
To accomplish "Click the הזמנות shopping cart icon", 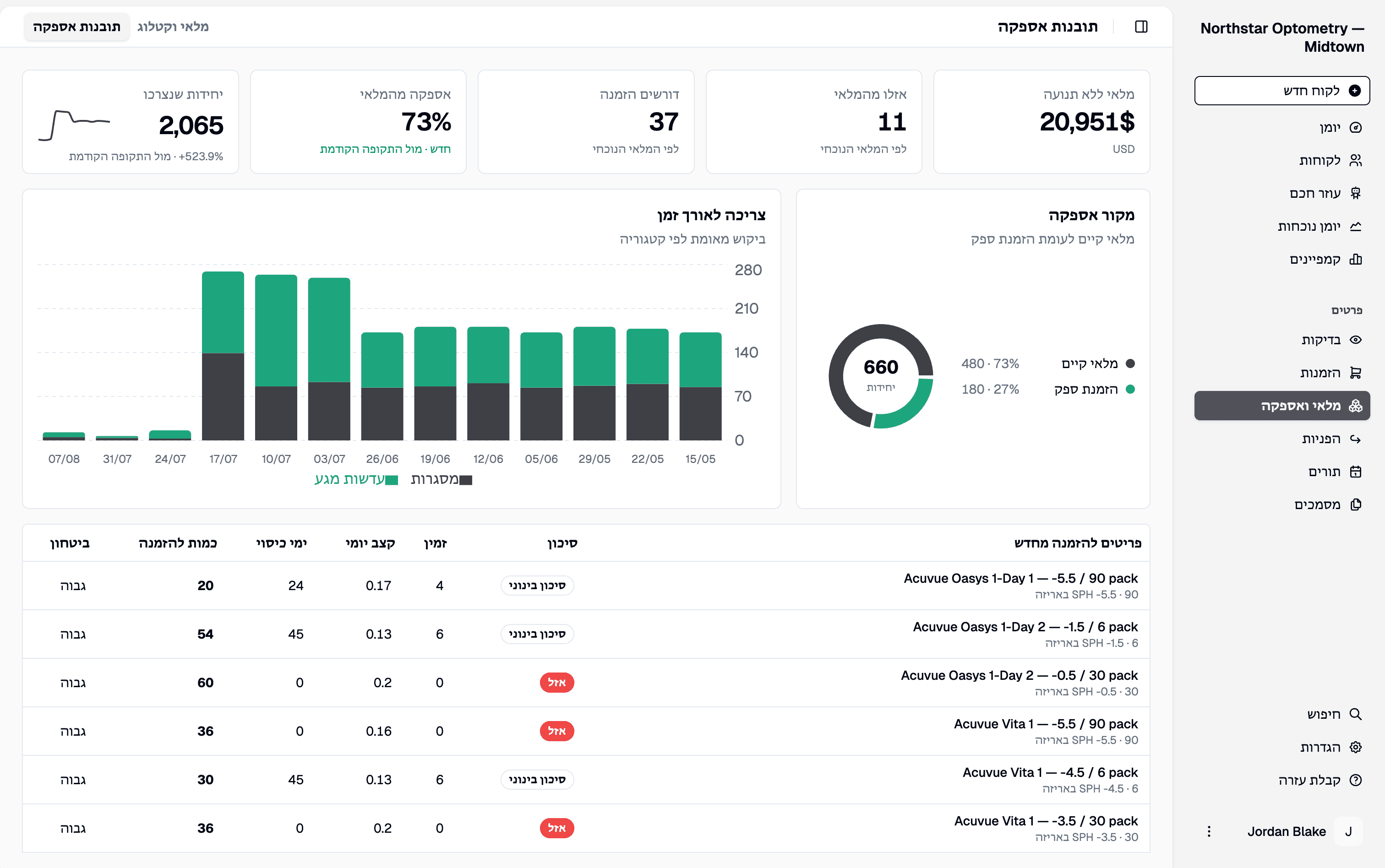I will tap(1355, 373).
